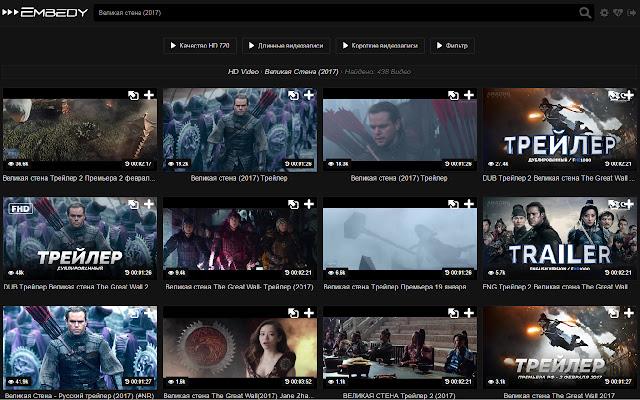Add the FHD dubbed trailer via plus icon

[148, 204]
